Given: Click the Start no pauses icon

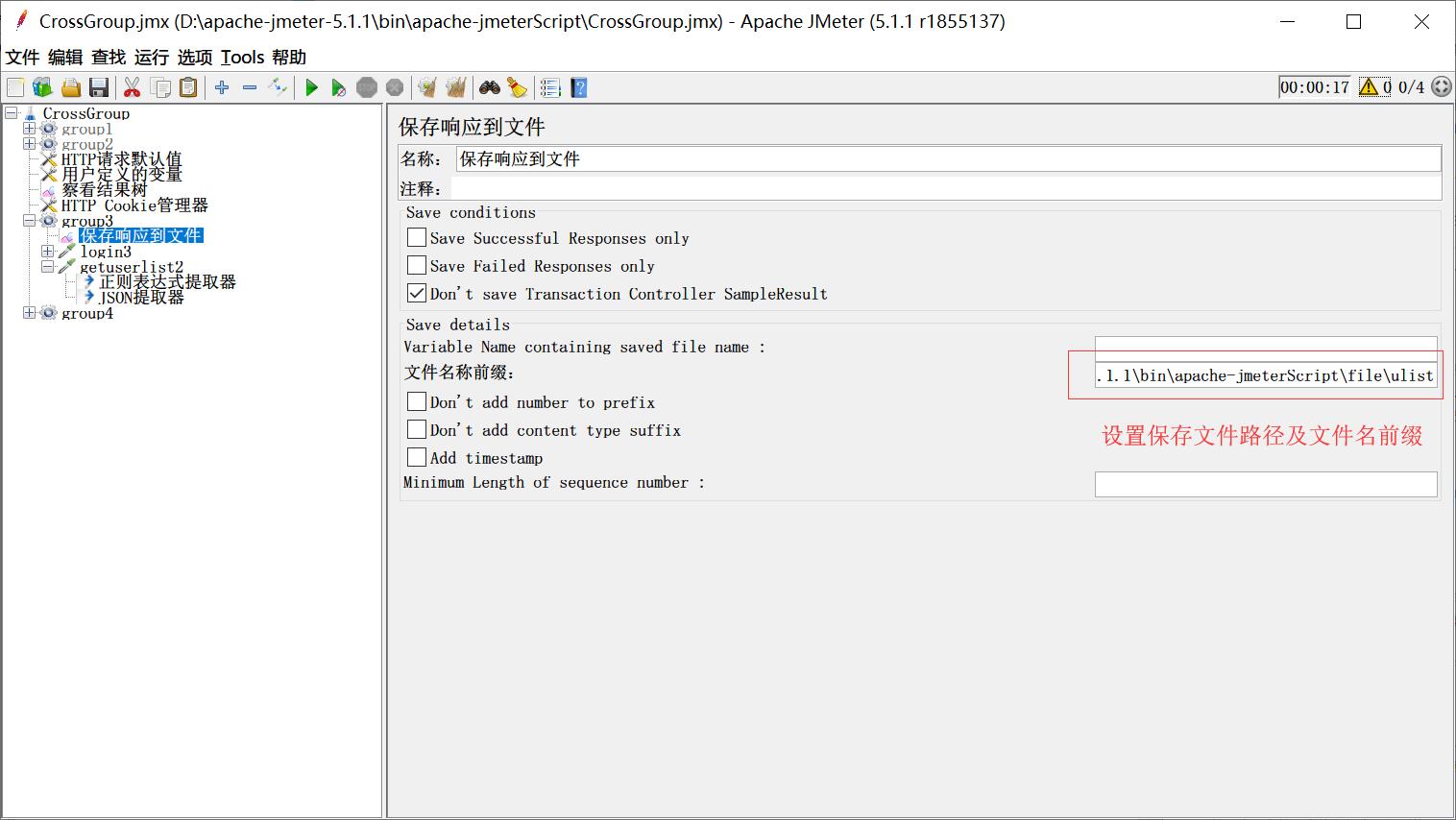Looking at the screenshot, I should pos(338,88).
